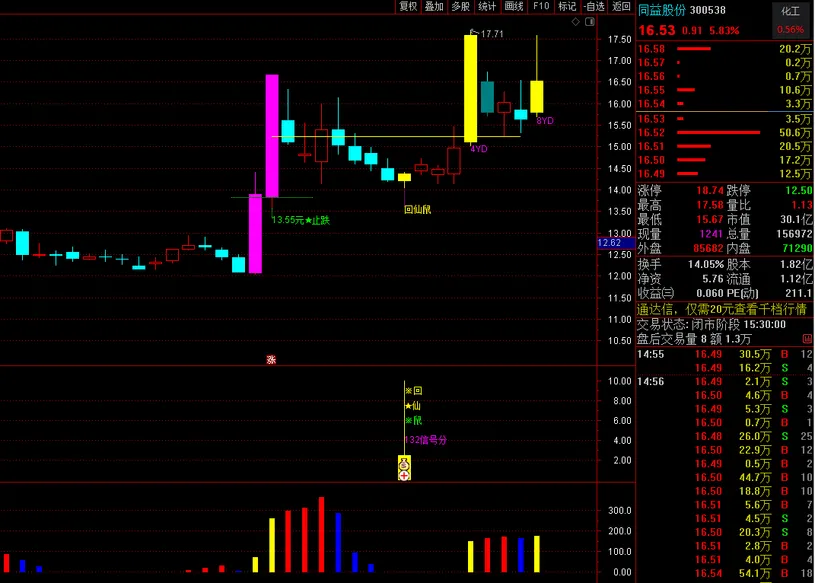The height and width of the screenshot is (583, 815).
Task: Click the 4YD label under the yellow candle
Action: (479, 149)
